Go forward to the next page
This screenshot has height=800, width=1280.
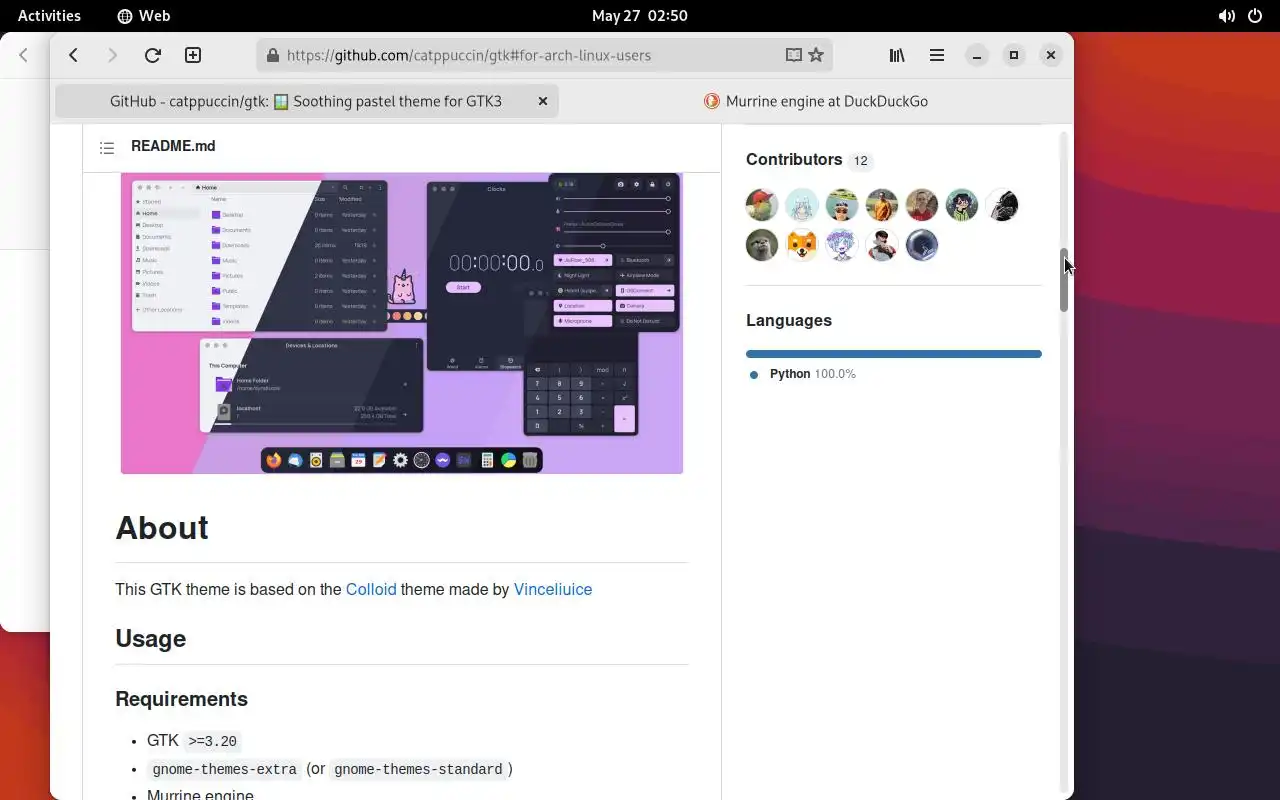[112, 55]
